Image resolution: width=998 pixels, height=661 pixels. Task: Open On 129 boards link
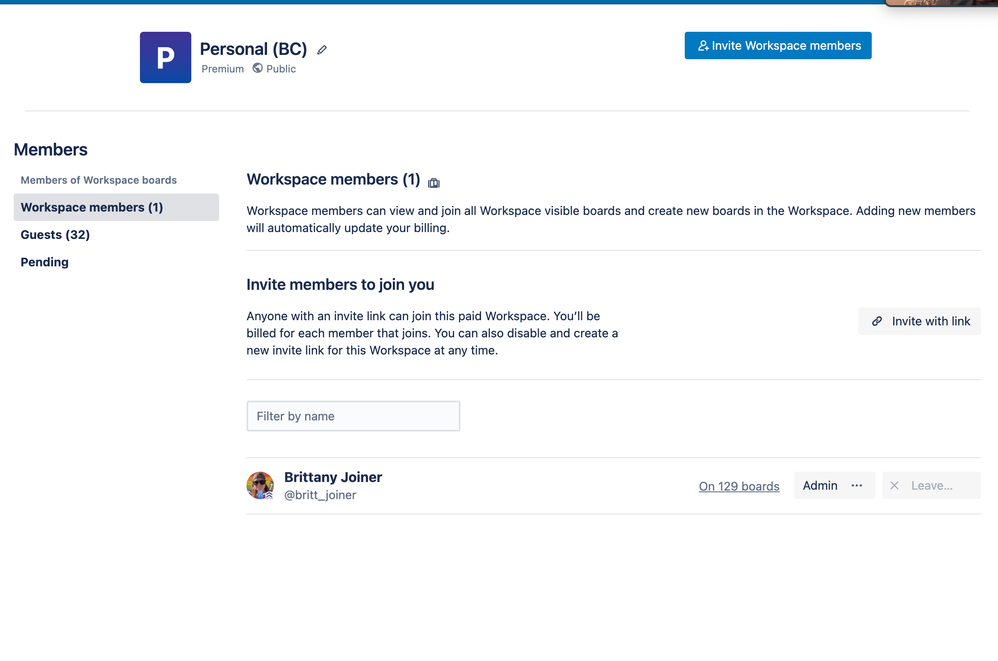[739, 486]
